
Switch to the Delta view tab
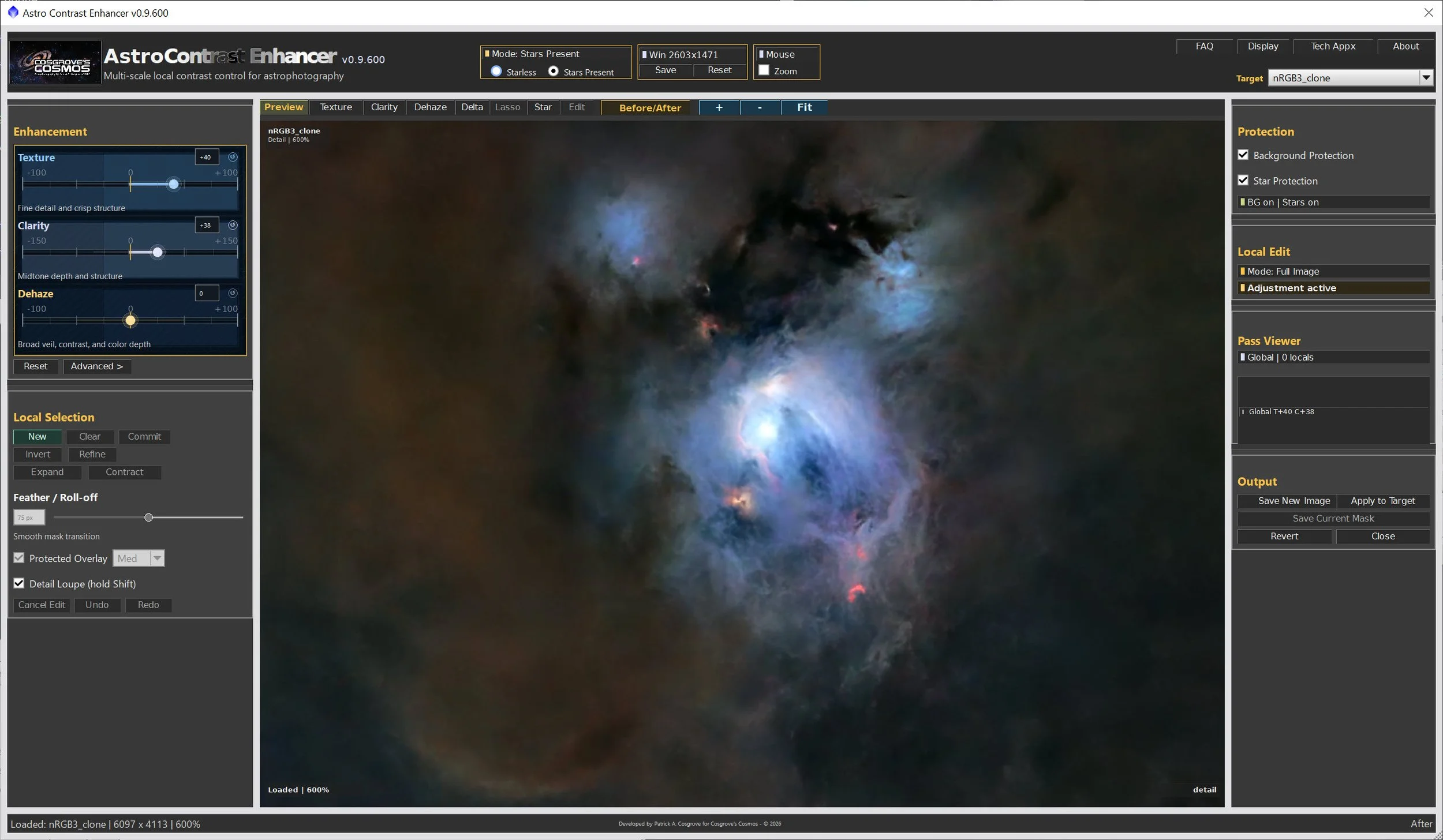[x=472, y=107]
